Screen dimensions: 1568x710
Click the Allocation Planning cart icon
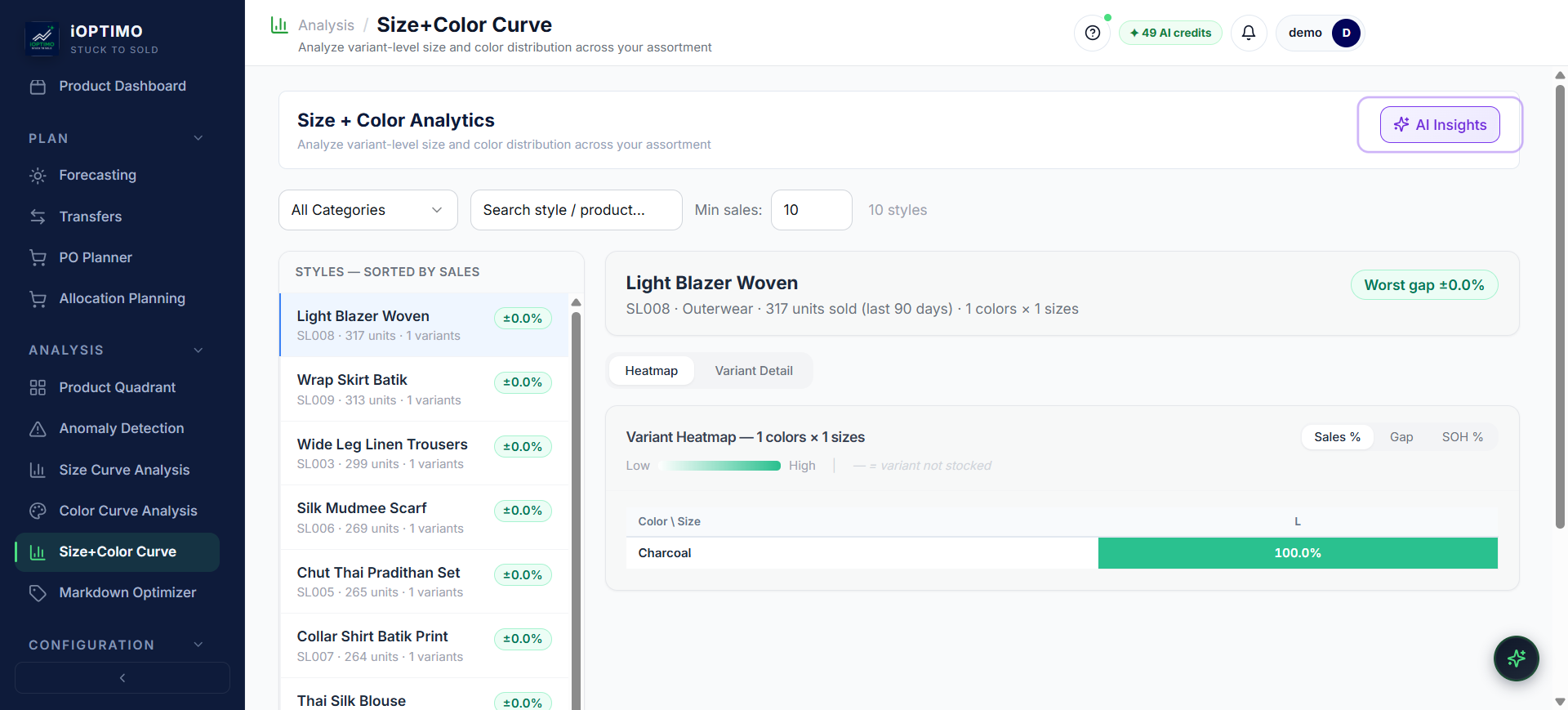[38, 299]
